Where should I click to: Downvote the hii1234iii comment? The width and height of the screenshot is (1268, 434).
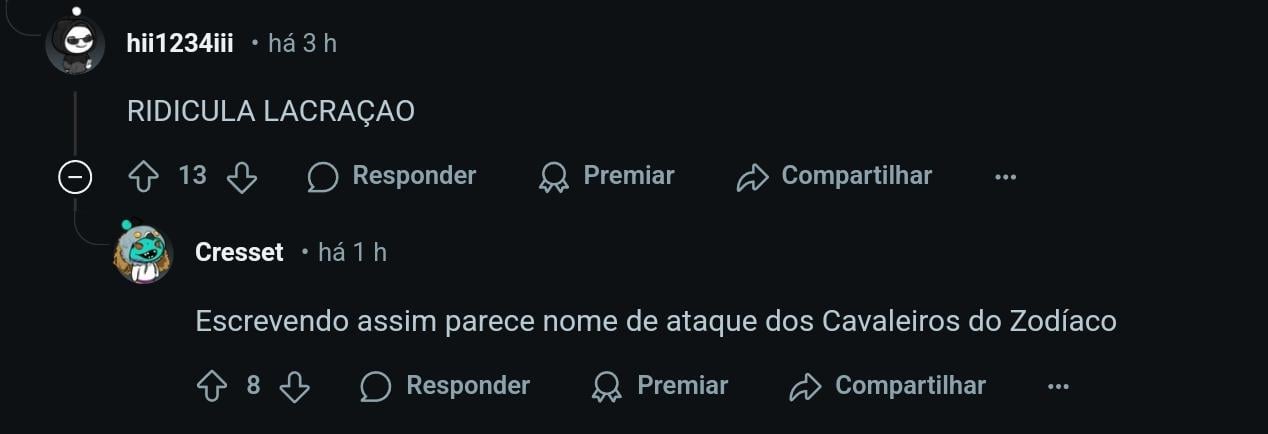click(x=242, y=177)
